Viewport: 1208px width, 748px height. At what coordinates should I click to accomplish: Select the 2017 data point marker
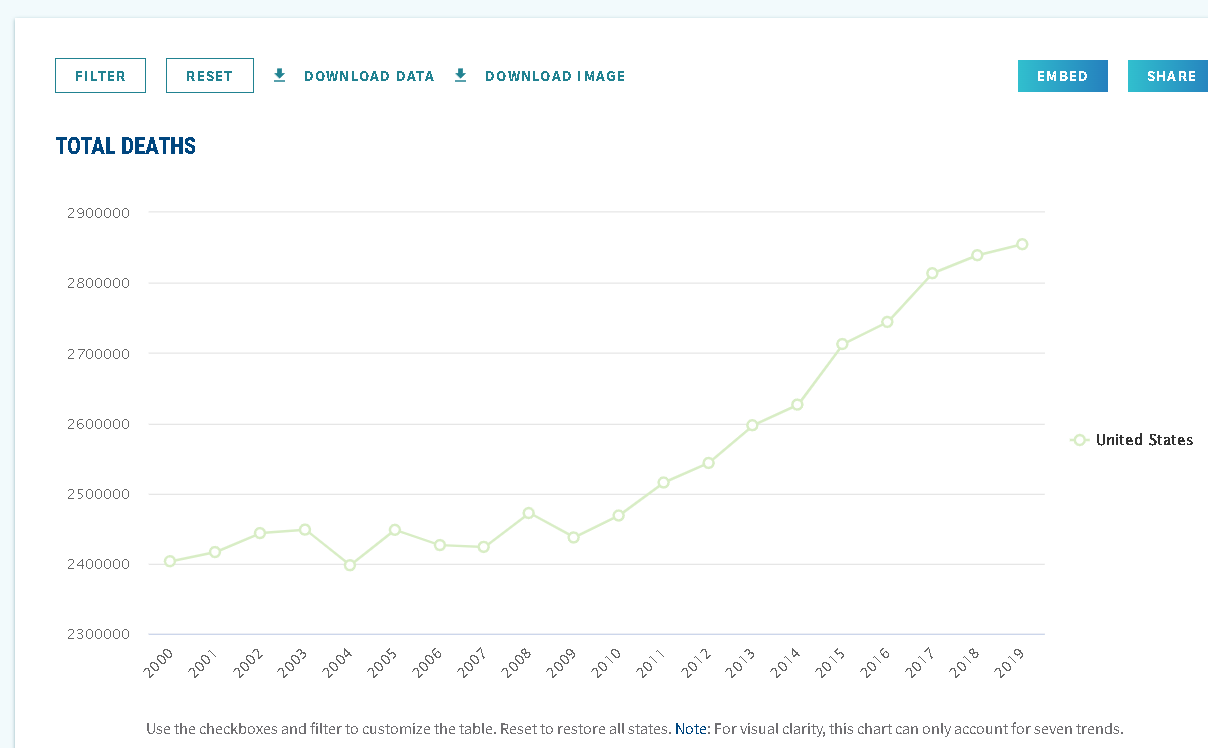coord(932,273)
